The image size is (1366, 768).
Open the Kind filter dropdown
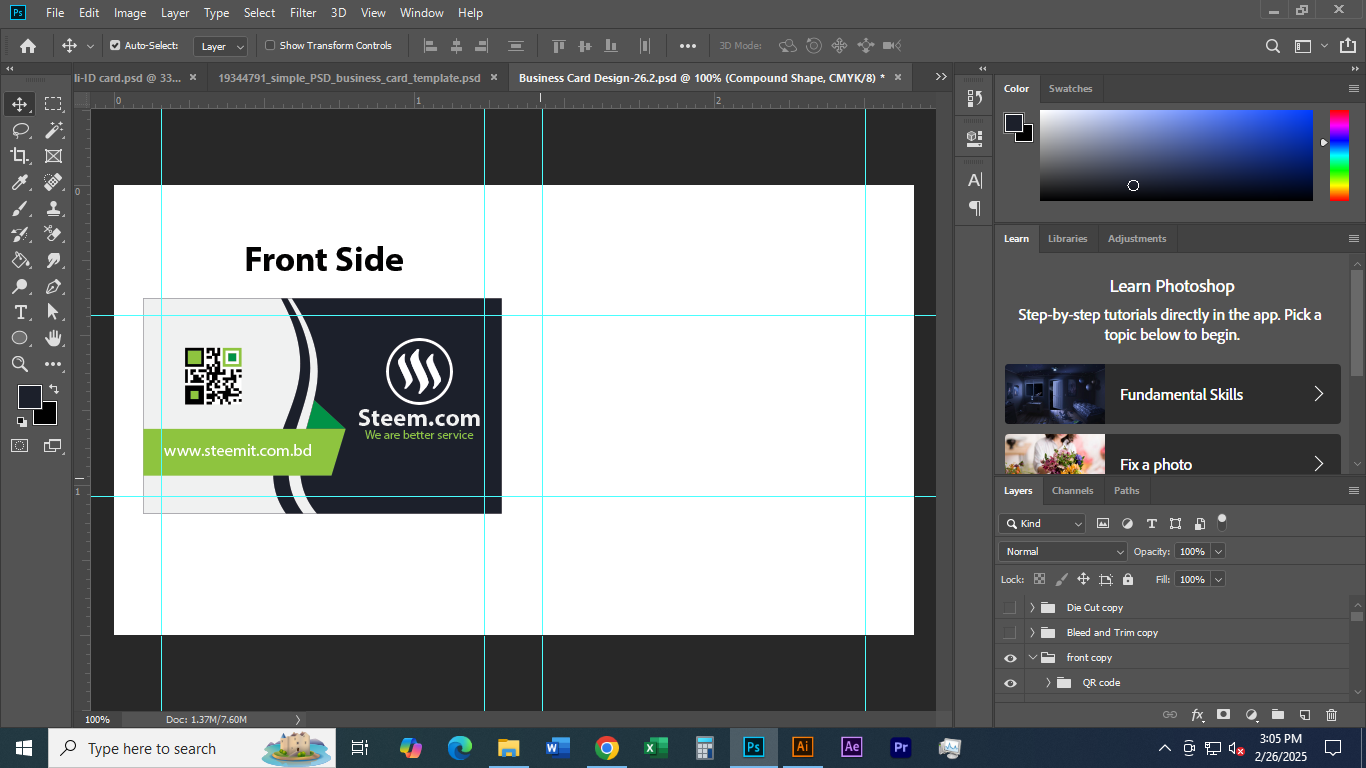1042,523
